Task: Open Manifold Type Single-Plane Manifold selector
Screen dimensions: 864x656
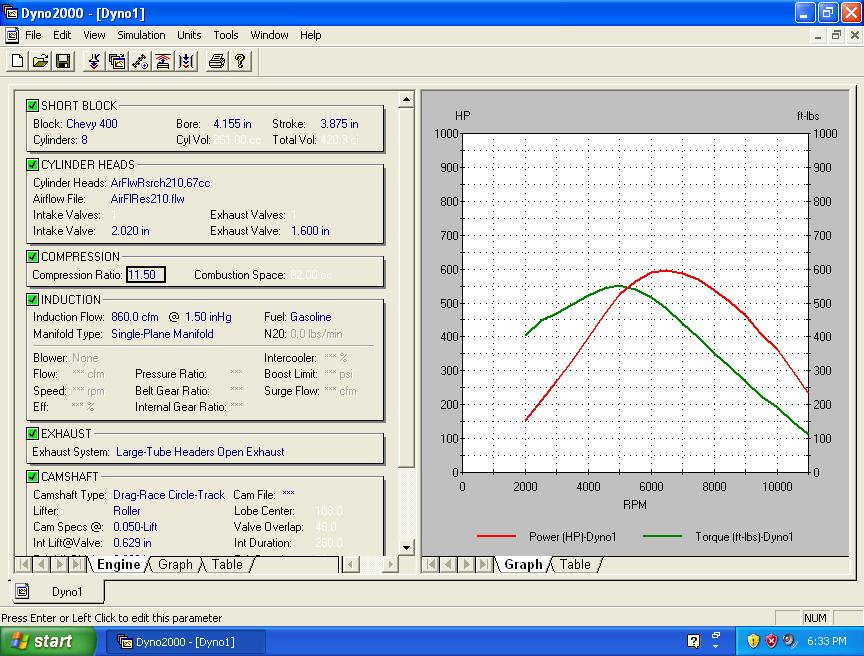Action: click(162, 334)
